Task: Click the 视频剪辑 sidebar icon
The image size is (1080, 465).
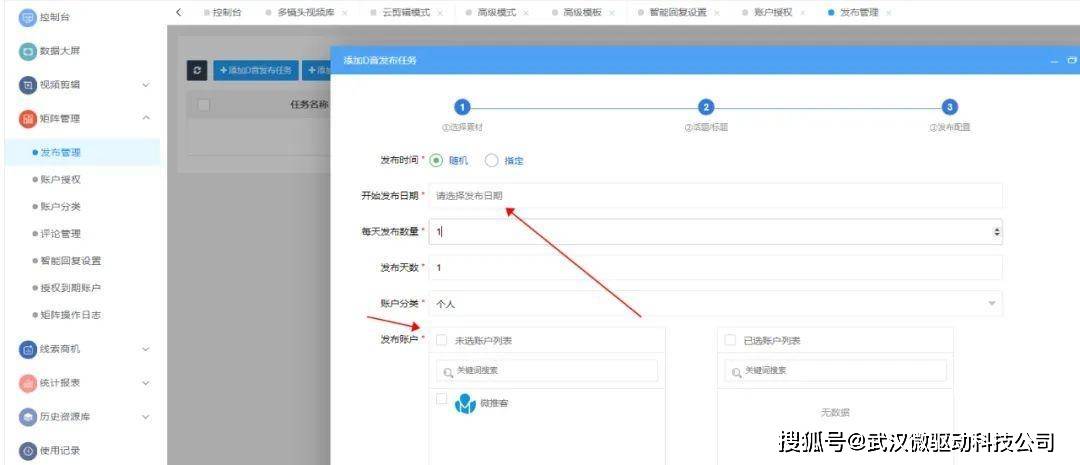Action: (27, 85)
